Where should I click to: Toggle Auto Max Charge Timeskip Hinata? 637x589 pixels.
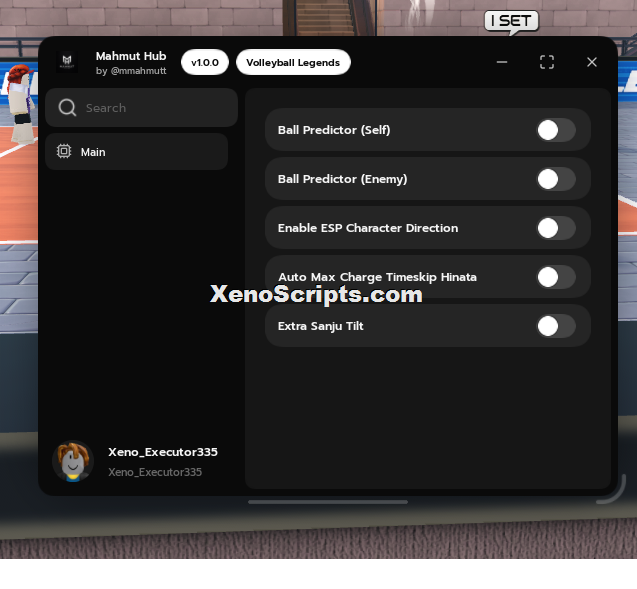click(556, 277)
